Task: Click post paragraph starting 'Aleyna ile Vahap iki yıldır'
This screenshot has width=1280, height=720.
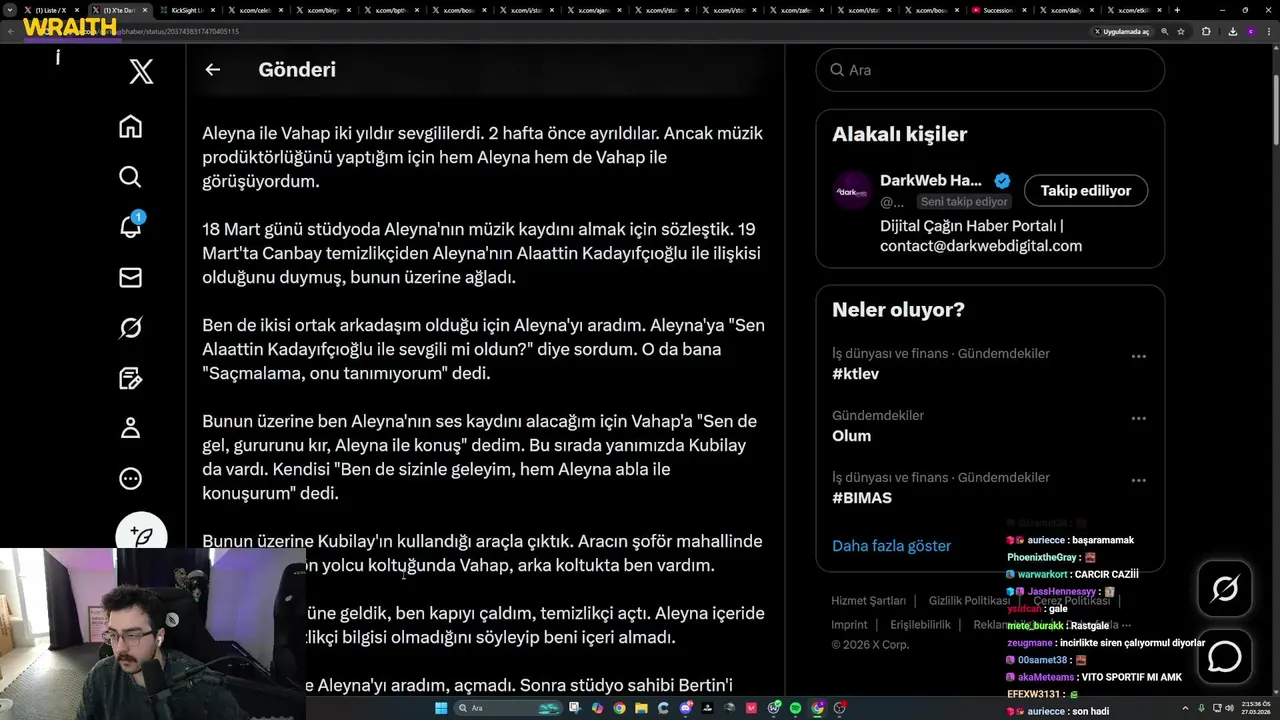Action: tap(482, 157)
